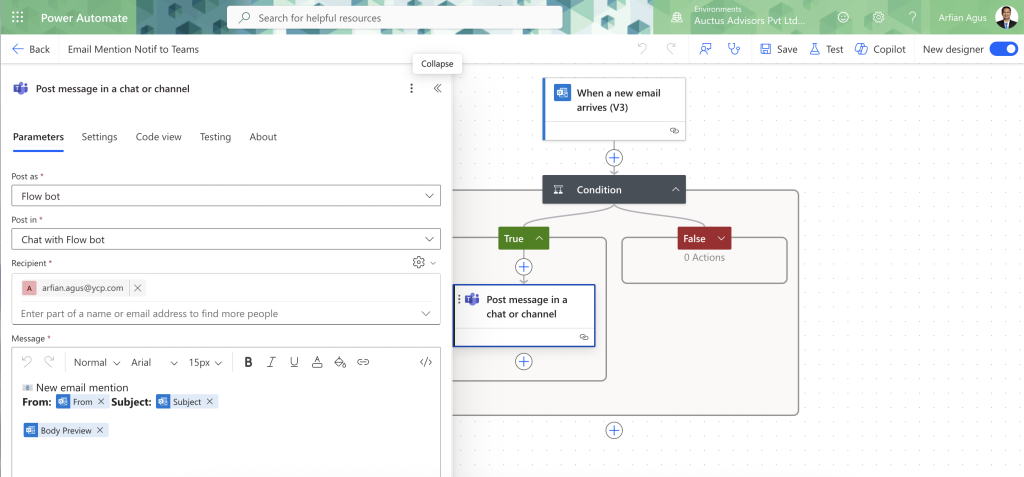Collapse the True branch
The height and width of the screenshot is (477, 1024).
click(539, 238)
